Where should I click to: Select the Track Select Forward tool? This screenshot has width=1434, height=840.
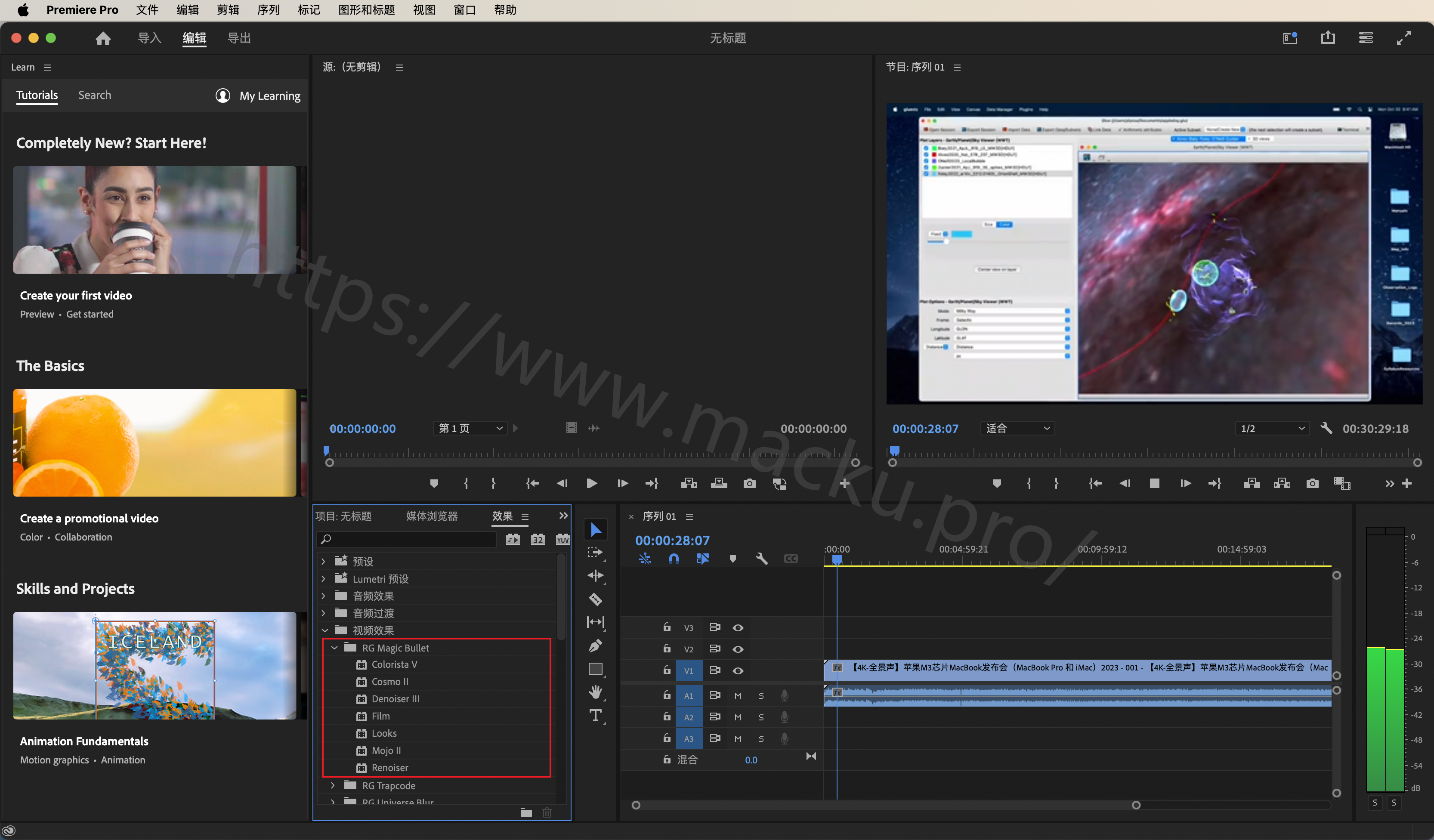click(x=595, y=553)
